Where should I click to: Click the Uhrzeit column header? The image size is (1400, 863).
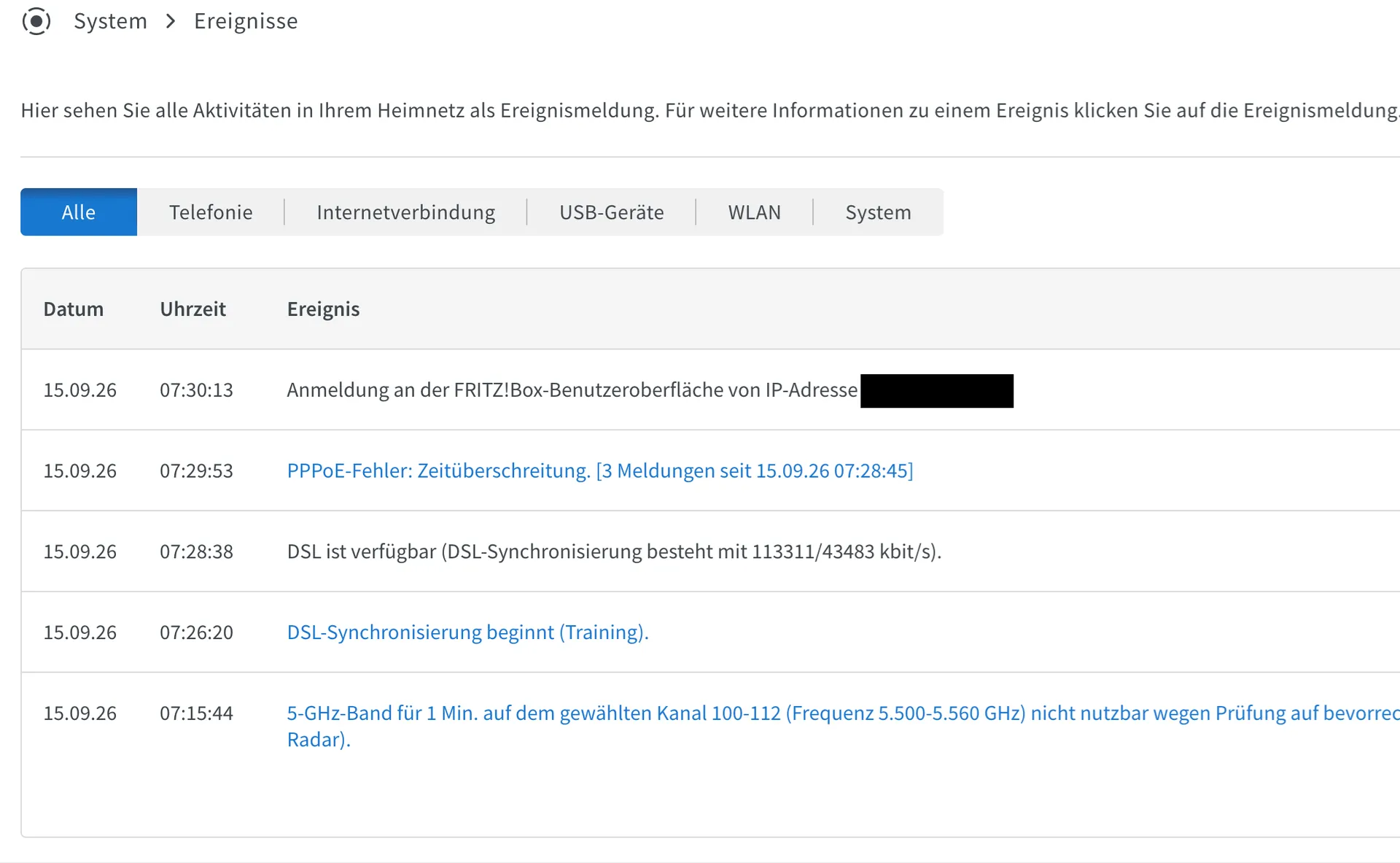(192, 309)
